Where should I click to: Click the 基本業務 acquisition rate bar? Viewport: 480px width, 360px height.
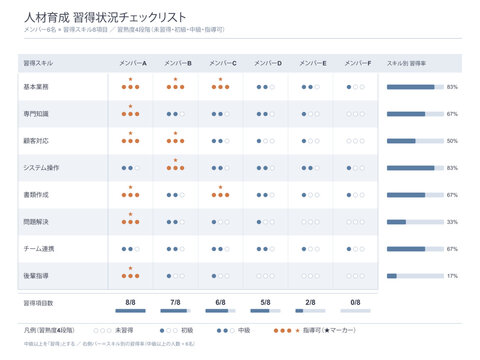[415, 87]
